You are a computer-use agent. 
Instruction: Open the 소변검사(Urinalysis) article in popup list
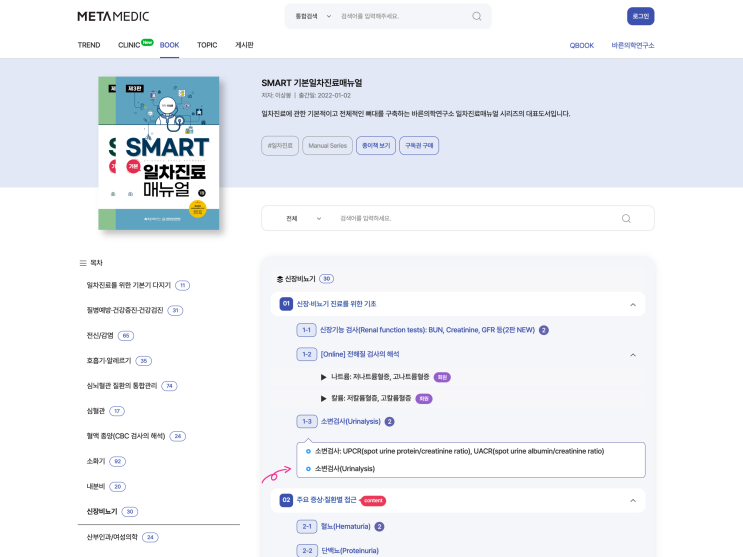(x=344, y=469)
